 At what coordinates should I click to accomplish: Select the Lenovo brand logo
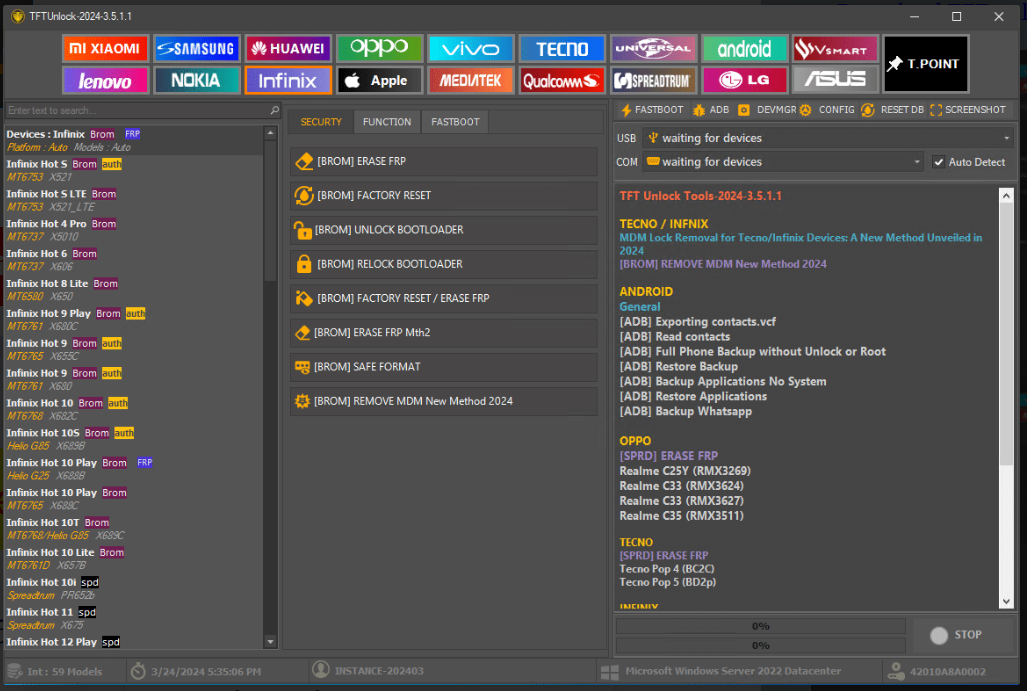[105, 81]
